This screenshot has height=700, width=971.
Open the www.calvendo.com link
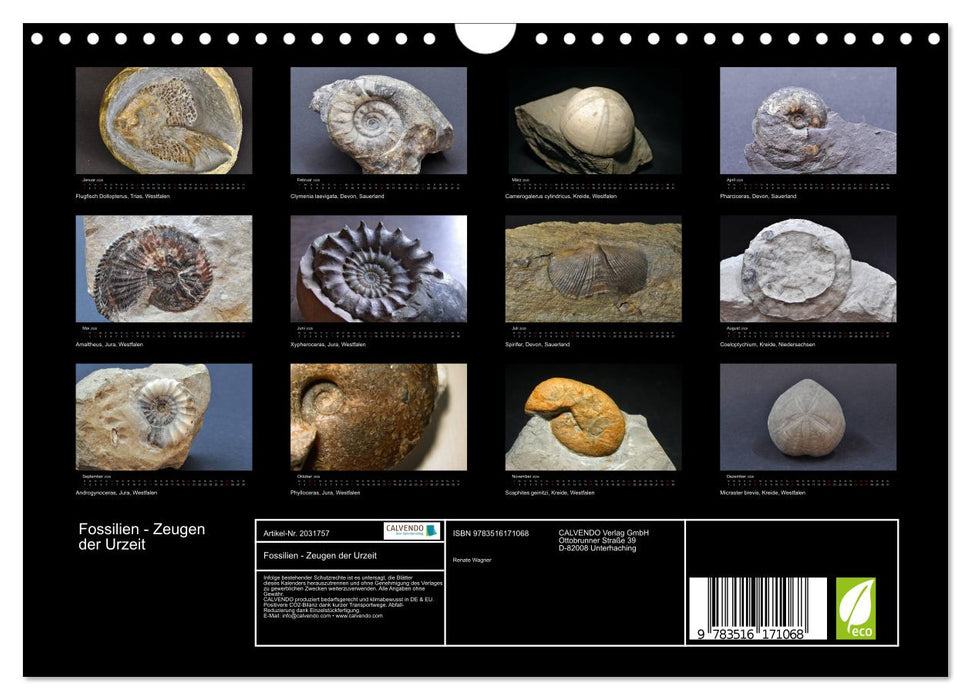[x=358, y=617]
